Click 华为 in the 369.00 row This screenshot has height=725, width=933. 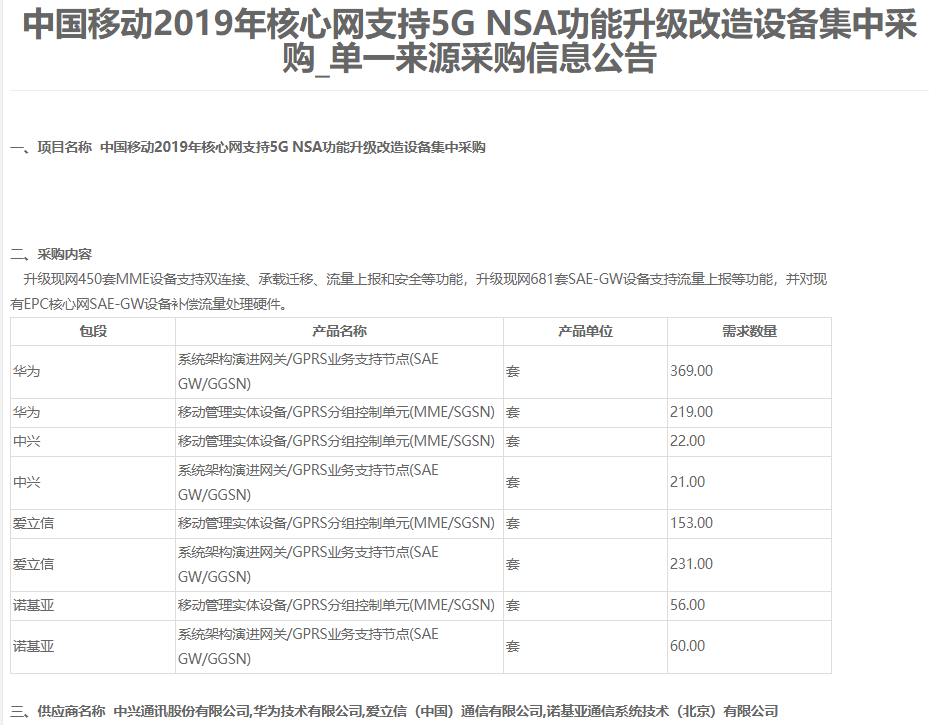tap(27, 371)
